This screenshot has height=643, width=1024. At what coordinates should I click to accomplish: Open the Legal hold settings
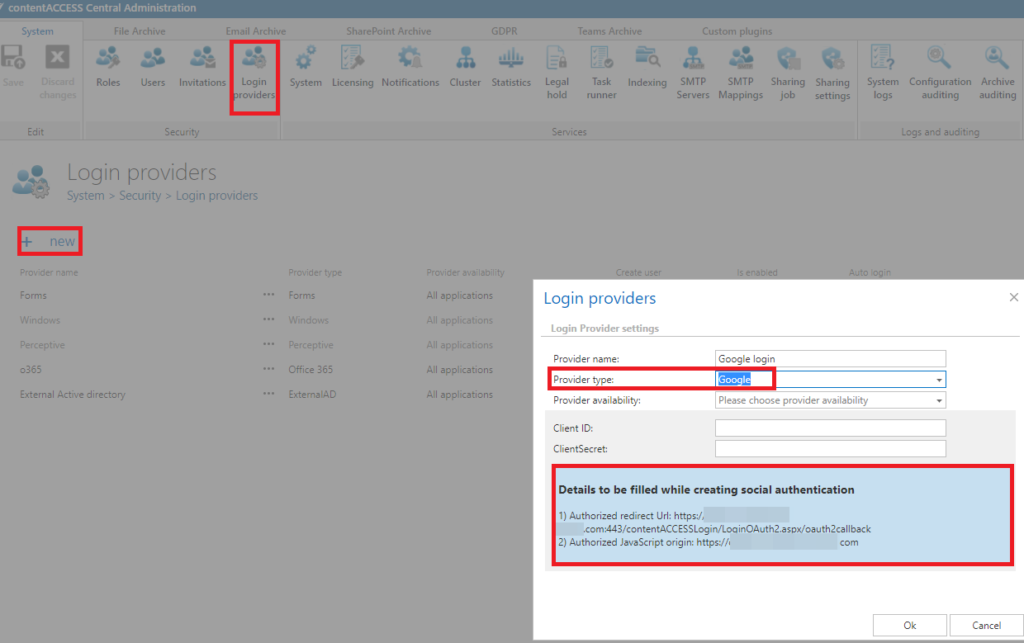(556, 70)
